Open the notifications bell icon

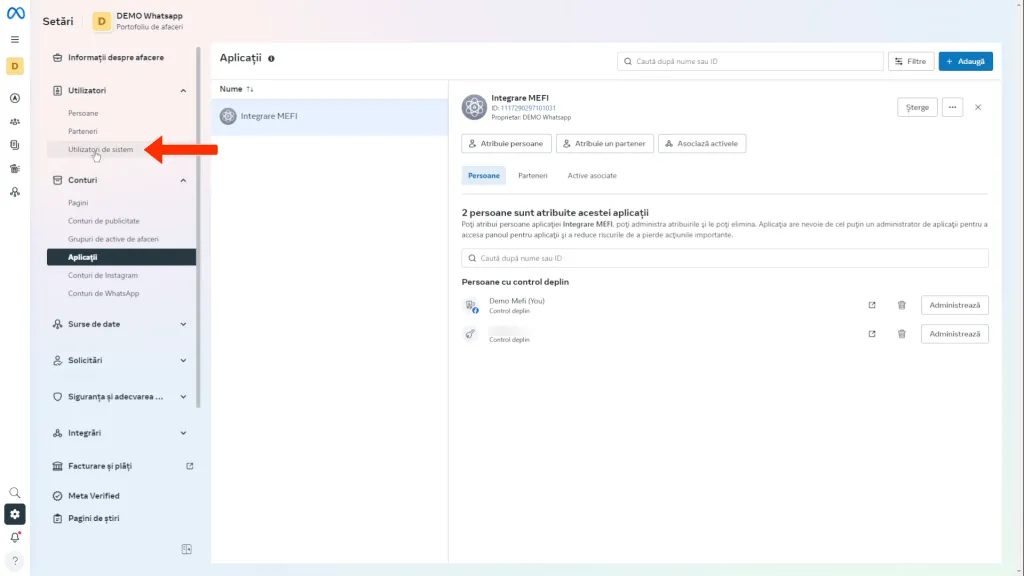click(15, 537)
